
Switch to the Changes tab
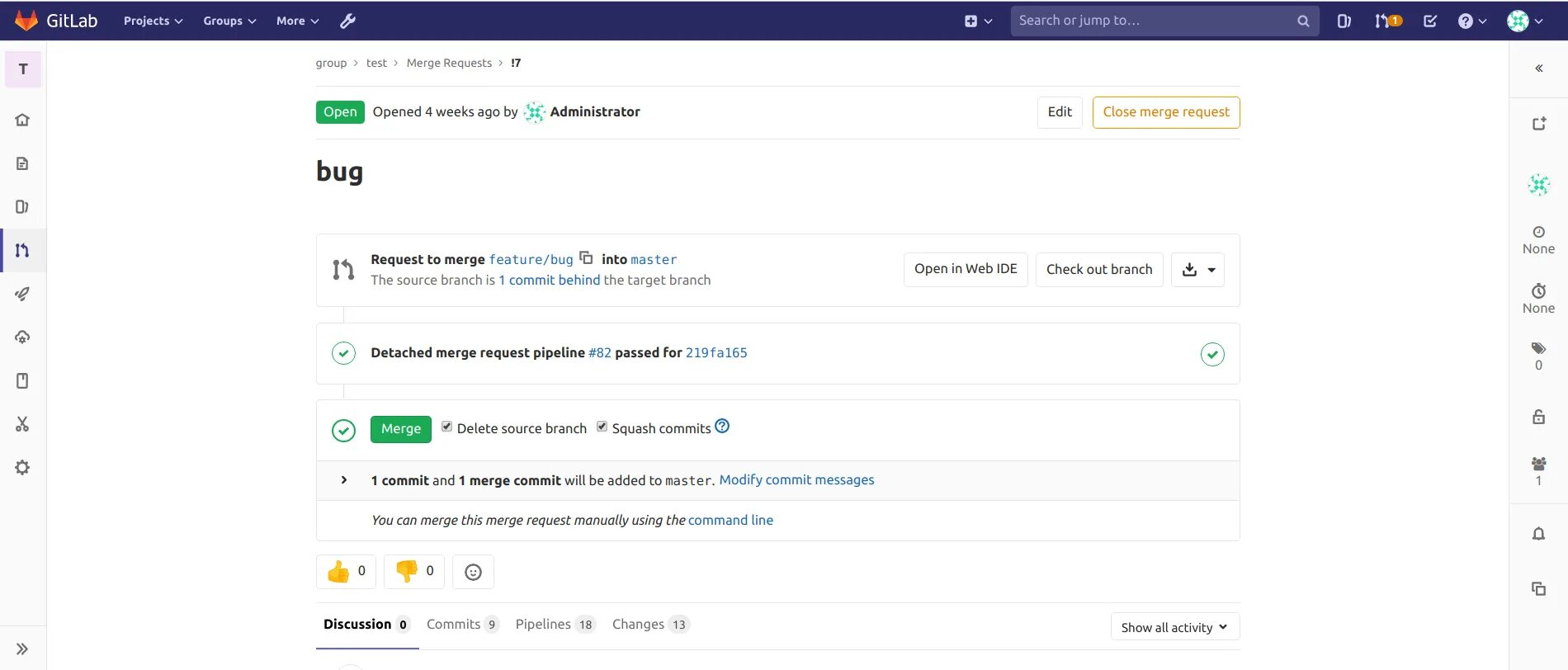coord(649,625)
